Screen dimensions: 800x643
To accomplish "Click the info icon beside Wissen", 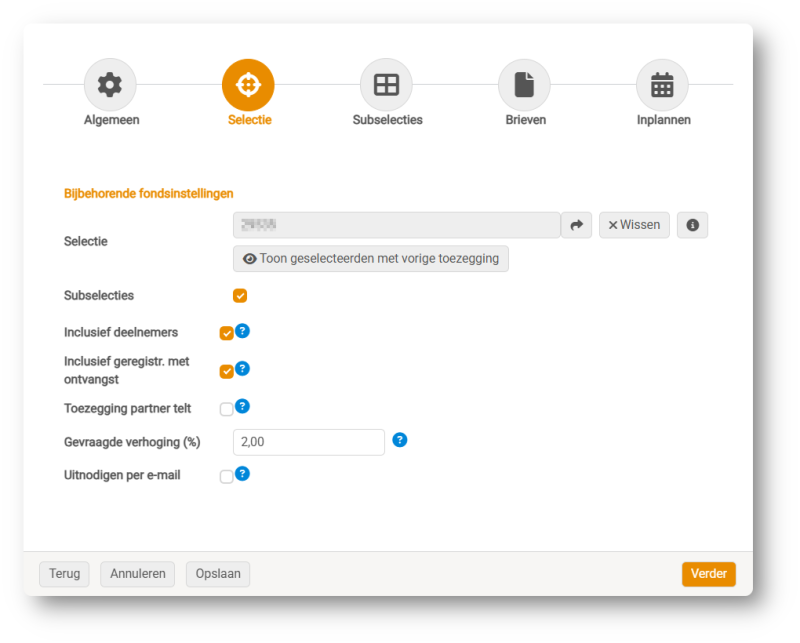I will pyautogui.click(x=692, y=225).
